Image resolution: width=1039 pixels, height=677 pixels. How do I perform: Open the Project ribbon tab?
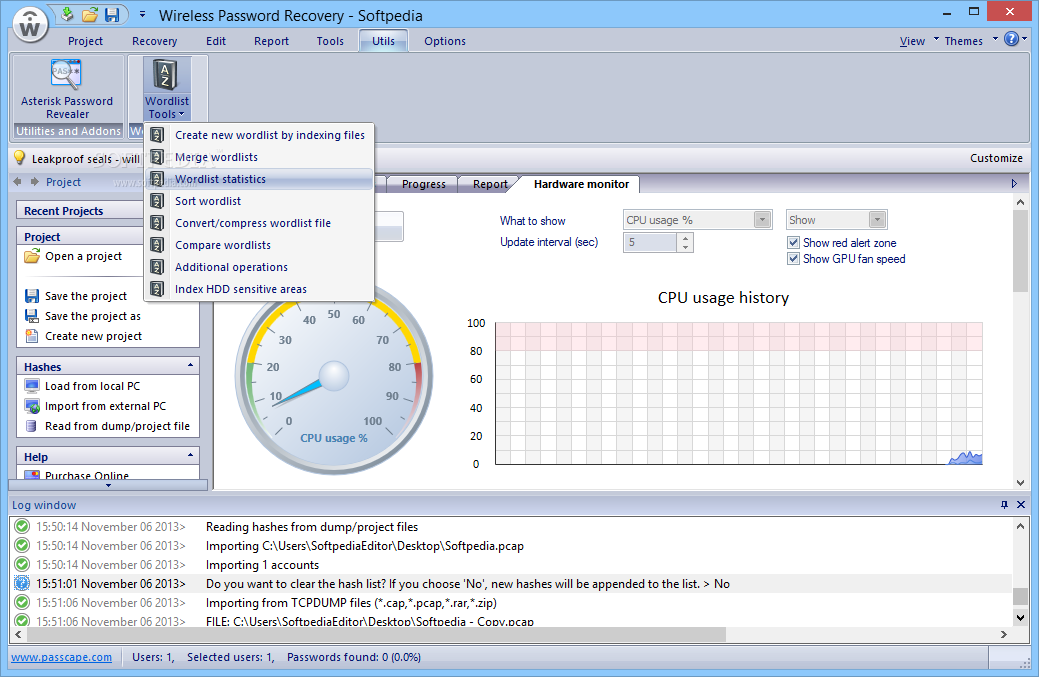coord(85,41)
